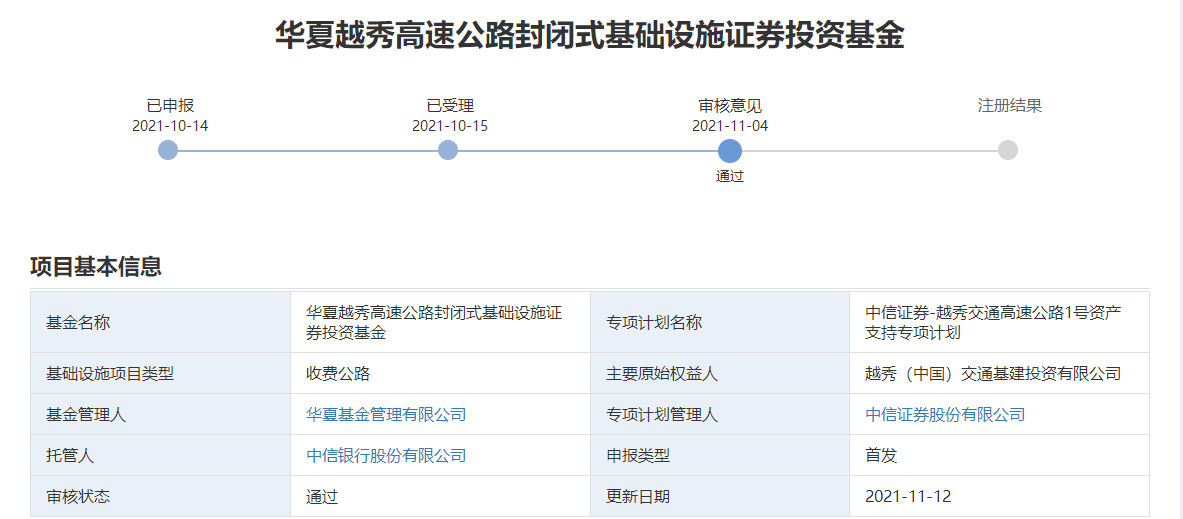
Task: Click the 注册结果 step label
Action: [x=1009, y=106]
